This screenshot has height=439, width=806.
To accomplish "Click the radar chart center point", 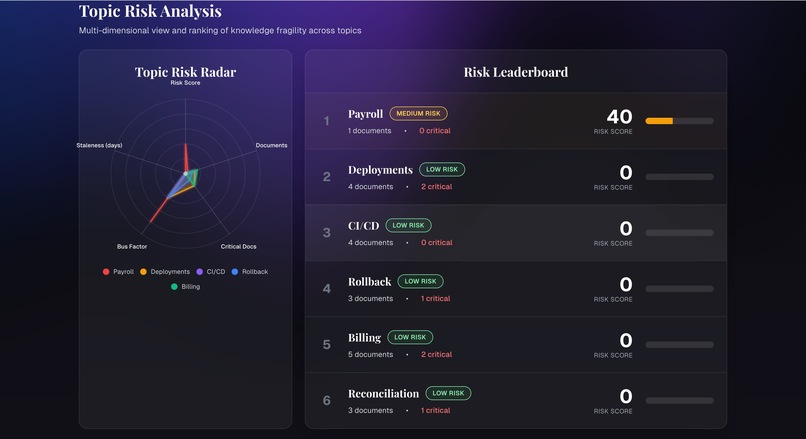I will click(x=186, y=173).
